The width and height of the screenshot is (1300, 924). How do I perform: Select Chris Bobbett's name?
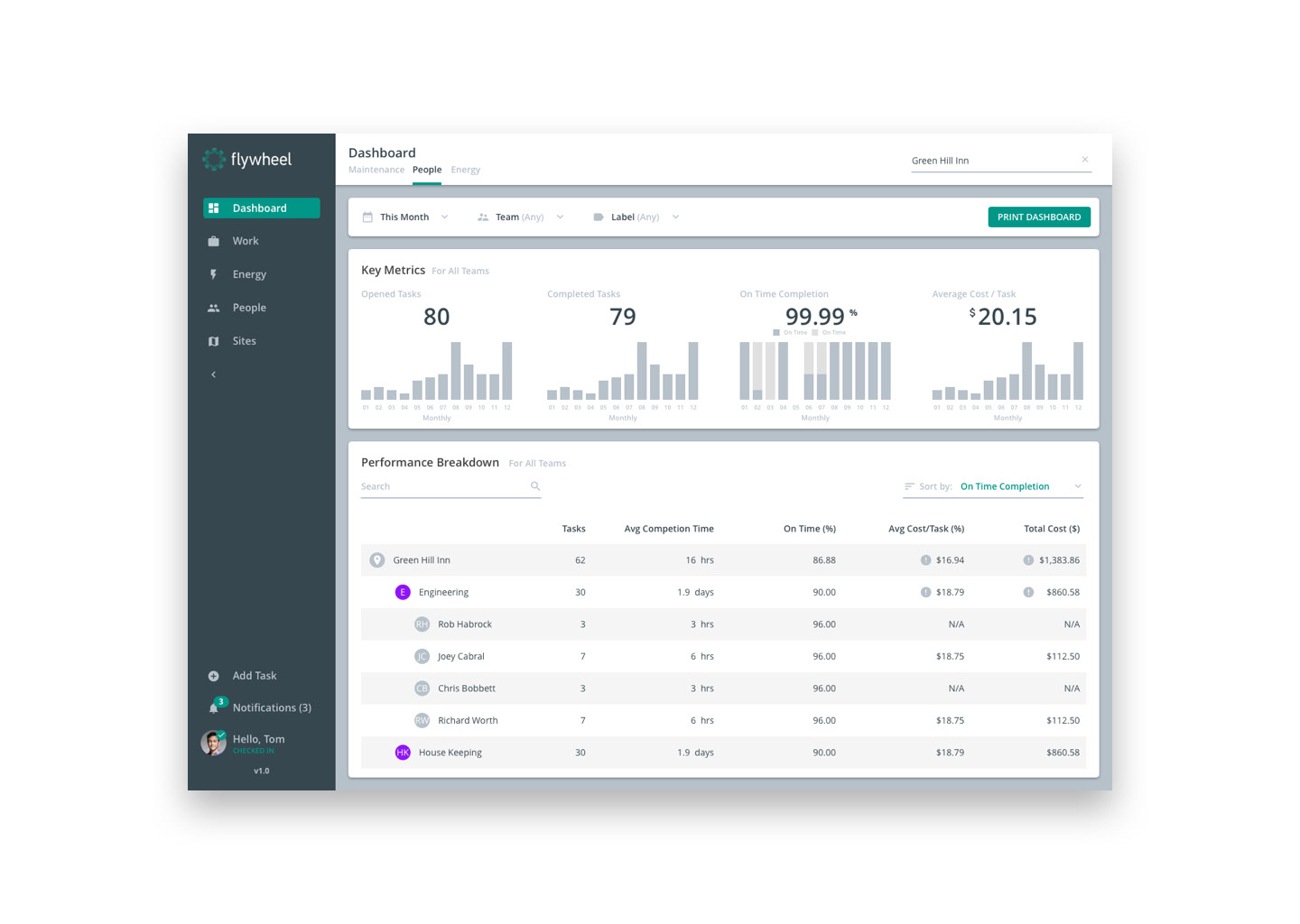467,688
